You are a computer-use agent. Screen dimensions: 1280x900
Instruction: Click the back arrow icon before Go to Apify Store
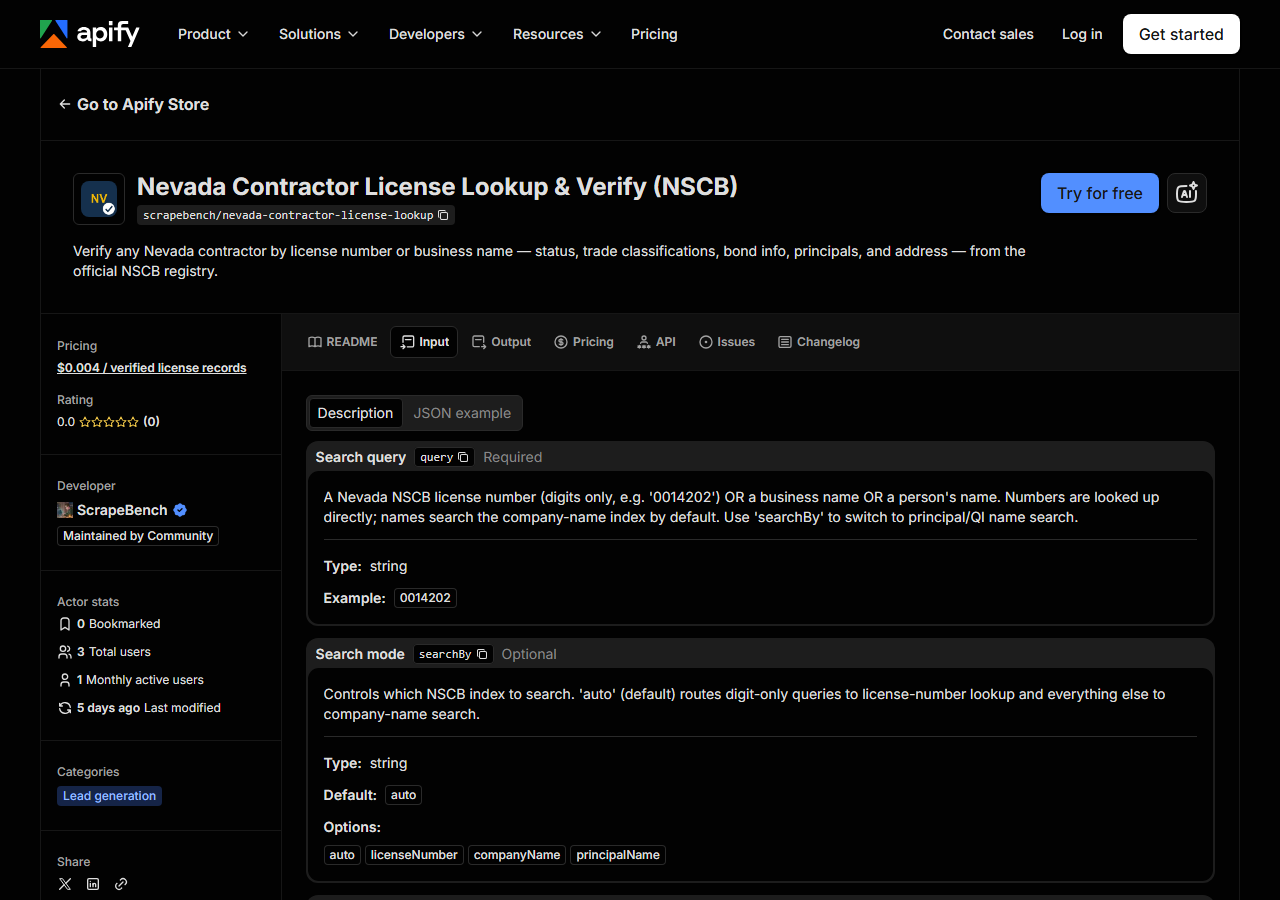pyautogui.click(x=65, y=104)
